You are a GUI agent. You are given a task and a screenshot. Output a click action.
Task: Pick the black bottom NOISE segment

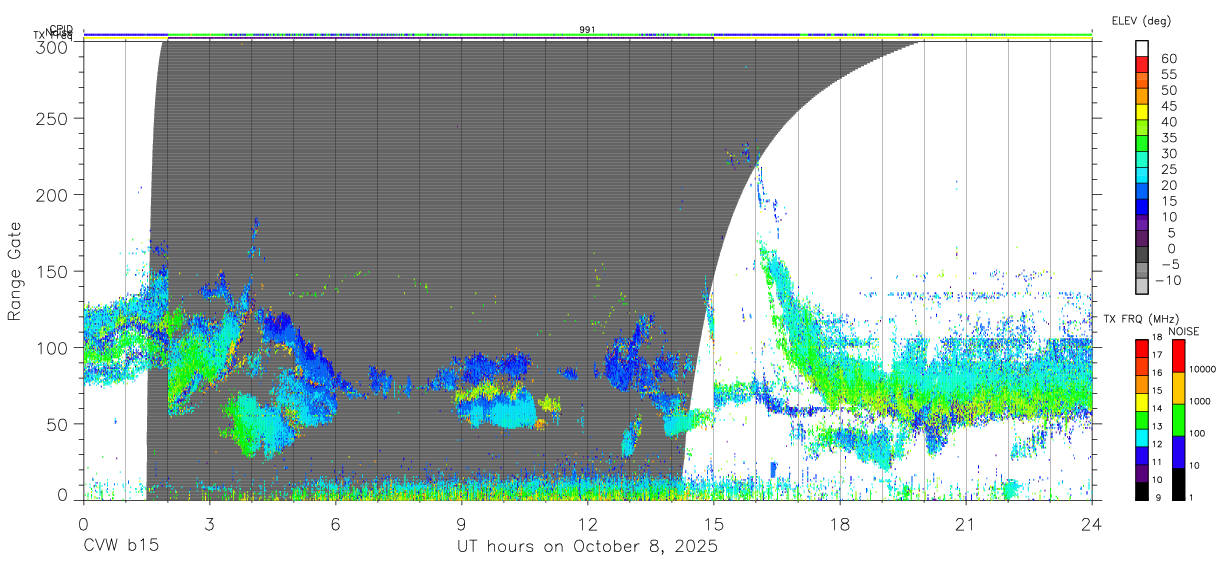1179,484
